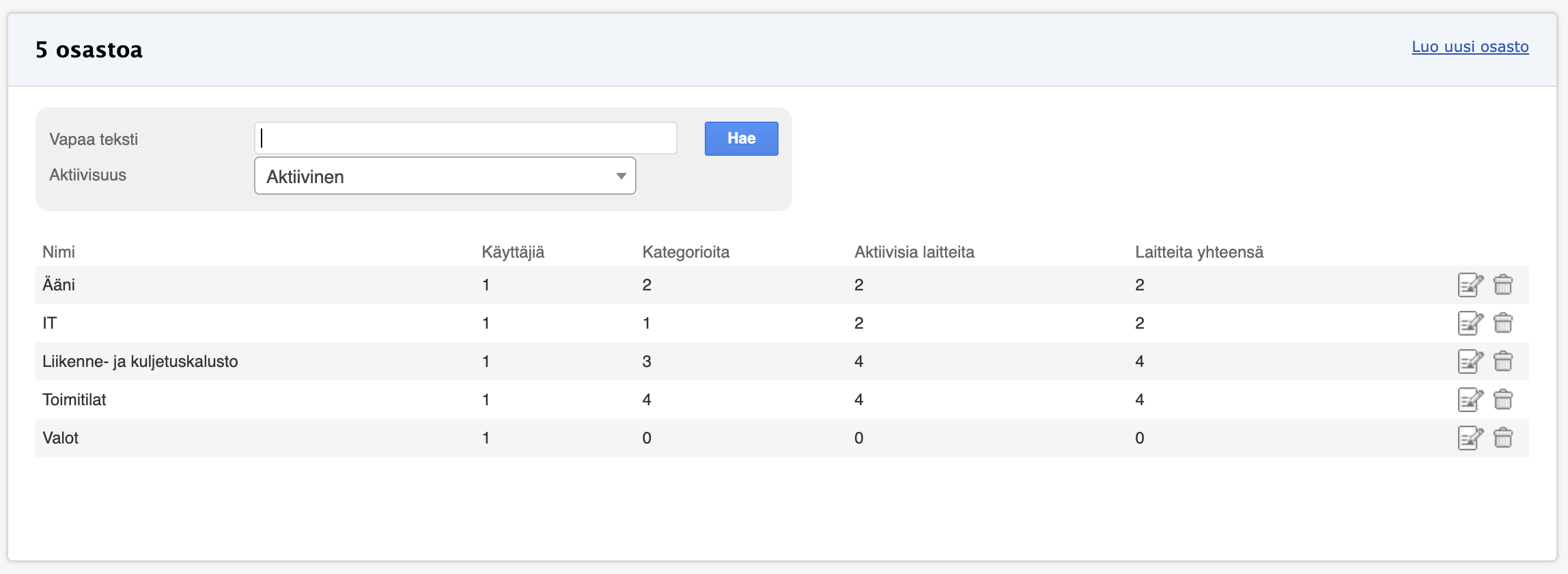Delete the IT department
The width and height of the screenshot is (1568, 574).
(1503, 323)
